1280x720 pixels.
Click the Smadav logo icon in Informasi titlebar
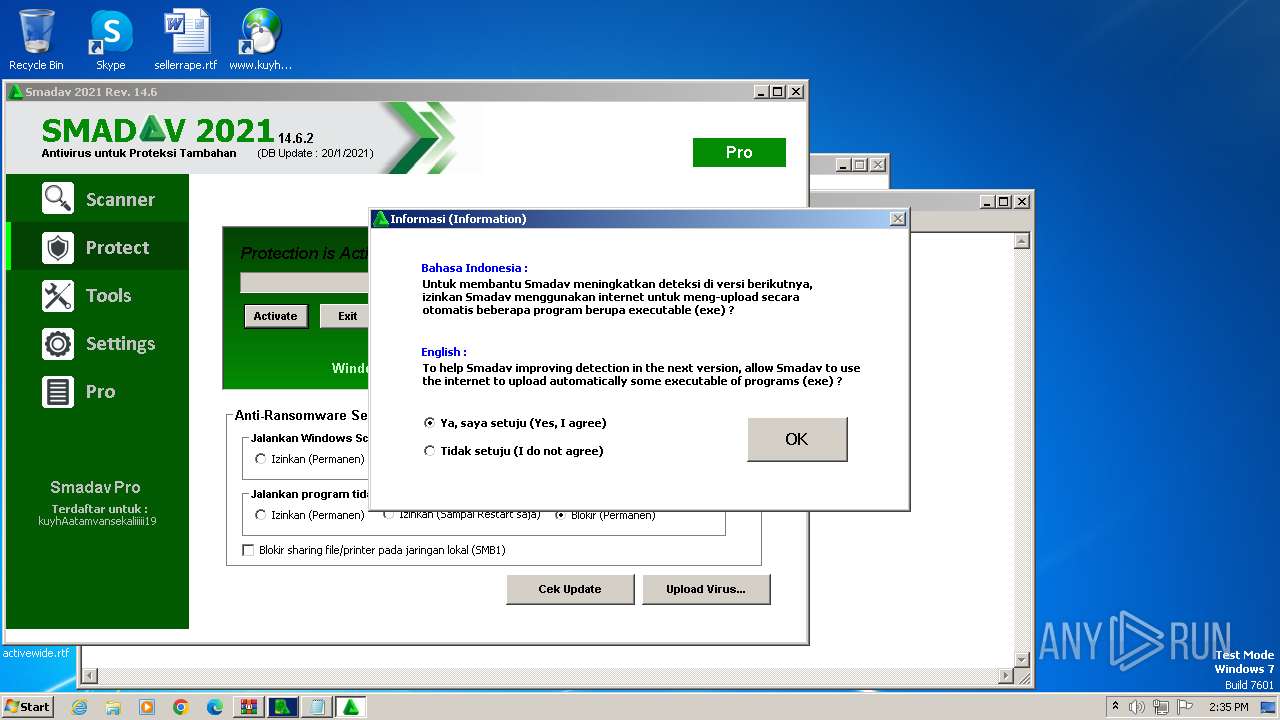tap(381, 219)
